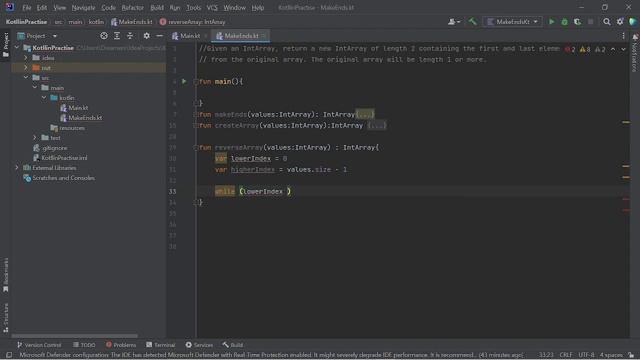The width and height of the screenshot is (640, 360).
Task: Open the TODO tool window
Action: 84,345
